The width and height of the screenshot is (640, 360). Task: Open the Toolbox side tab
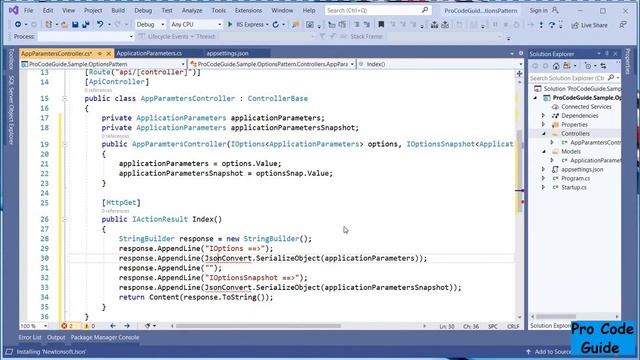11,60
